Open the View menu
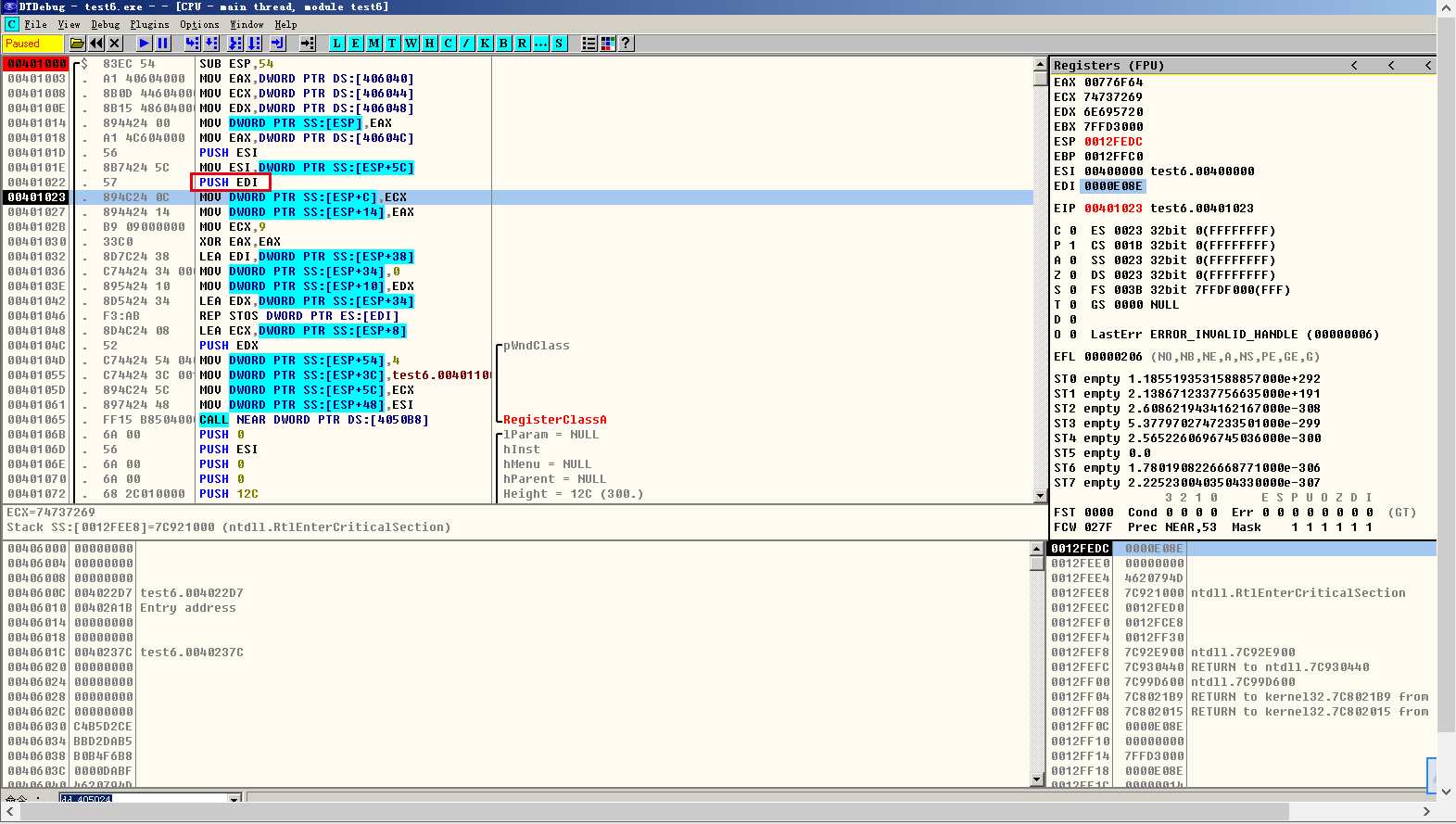1456x824 pixels. tap(69, 25)
